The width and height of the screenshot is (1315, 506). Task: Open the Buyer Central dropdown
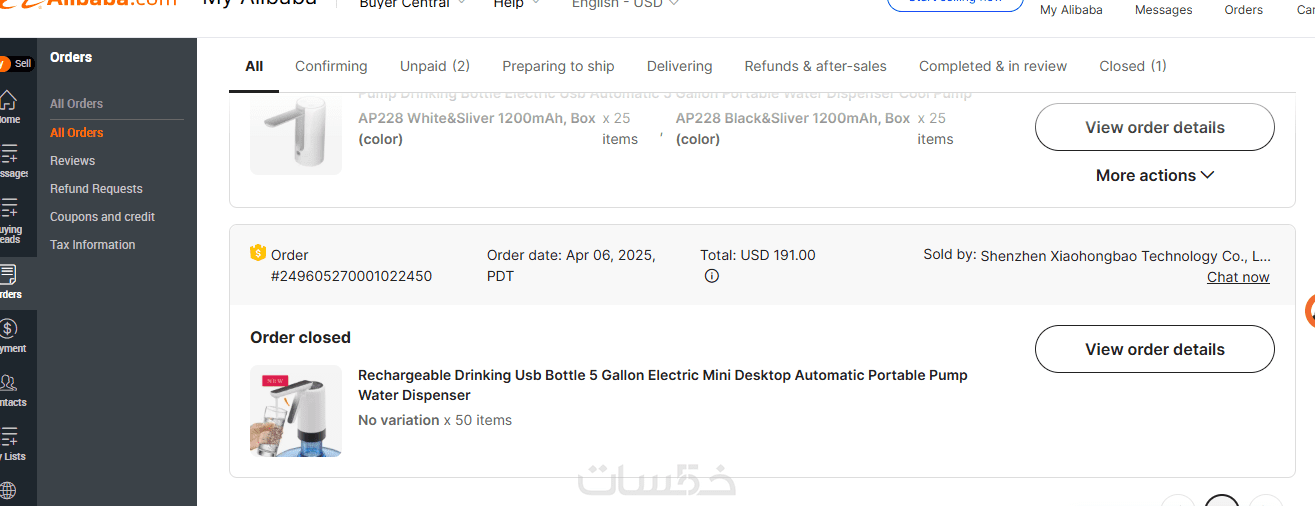(412, 4)
